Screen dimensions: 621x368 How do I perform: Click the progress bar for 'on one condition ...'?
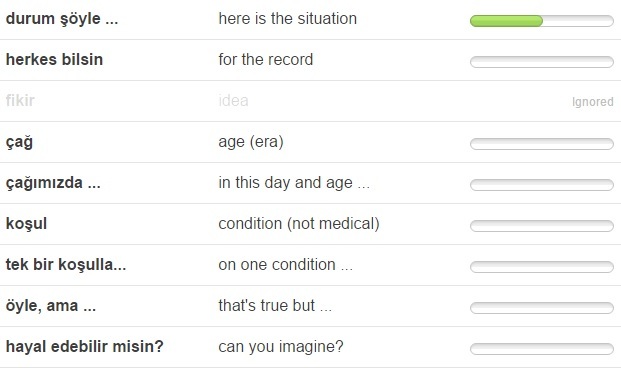click(541, 267)
